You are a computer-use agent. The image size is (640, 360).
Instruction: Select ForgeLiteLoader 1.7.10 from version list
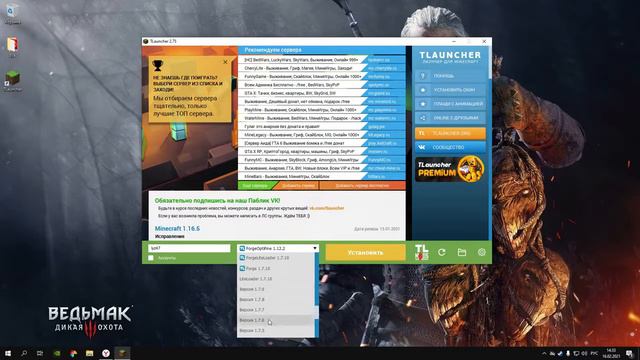(x=276, y=258)
